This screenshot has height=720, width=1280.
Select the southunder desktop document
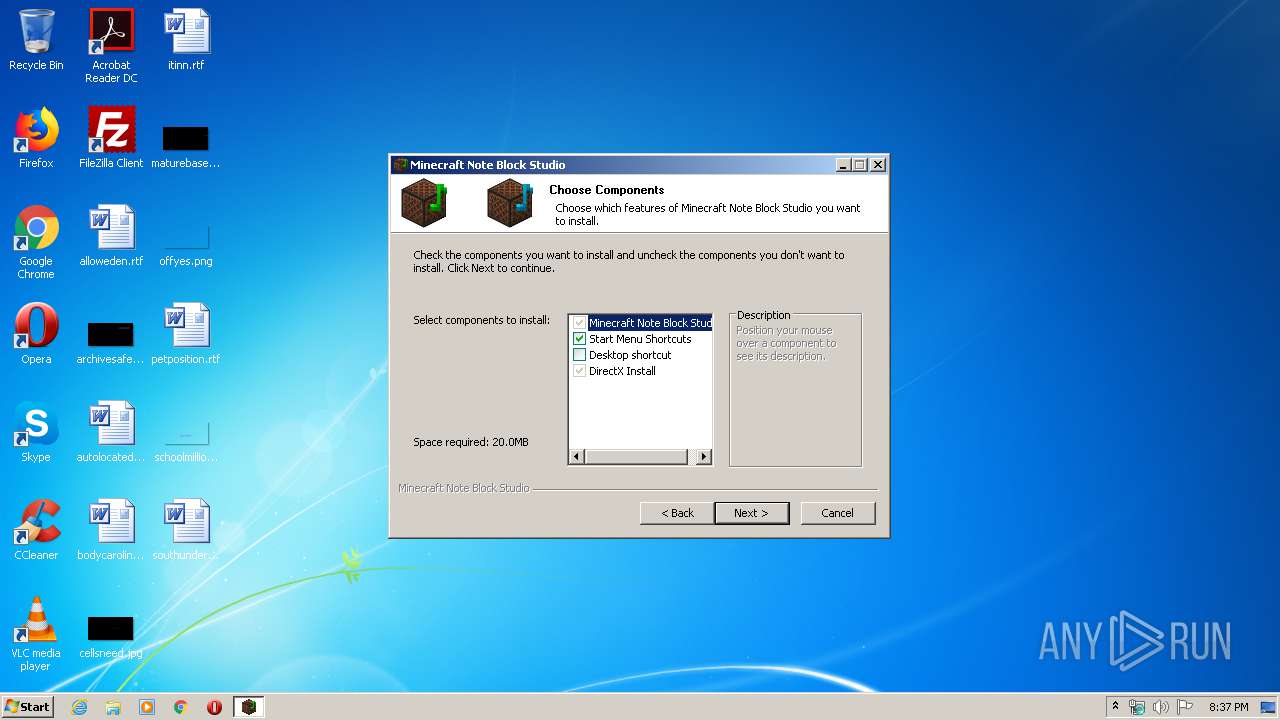tap(186, 530)
